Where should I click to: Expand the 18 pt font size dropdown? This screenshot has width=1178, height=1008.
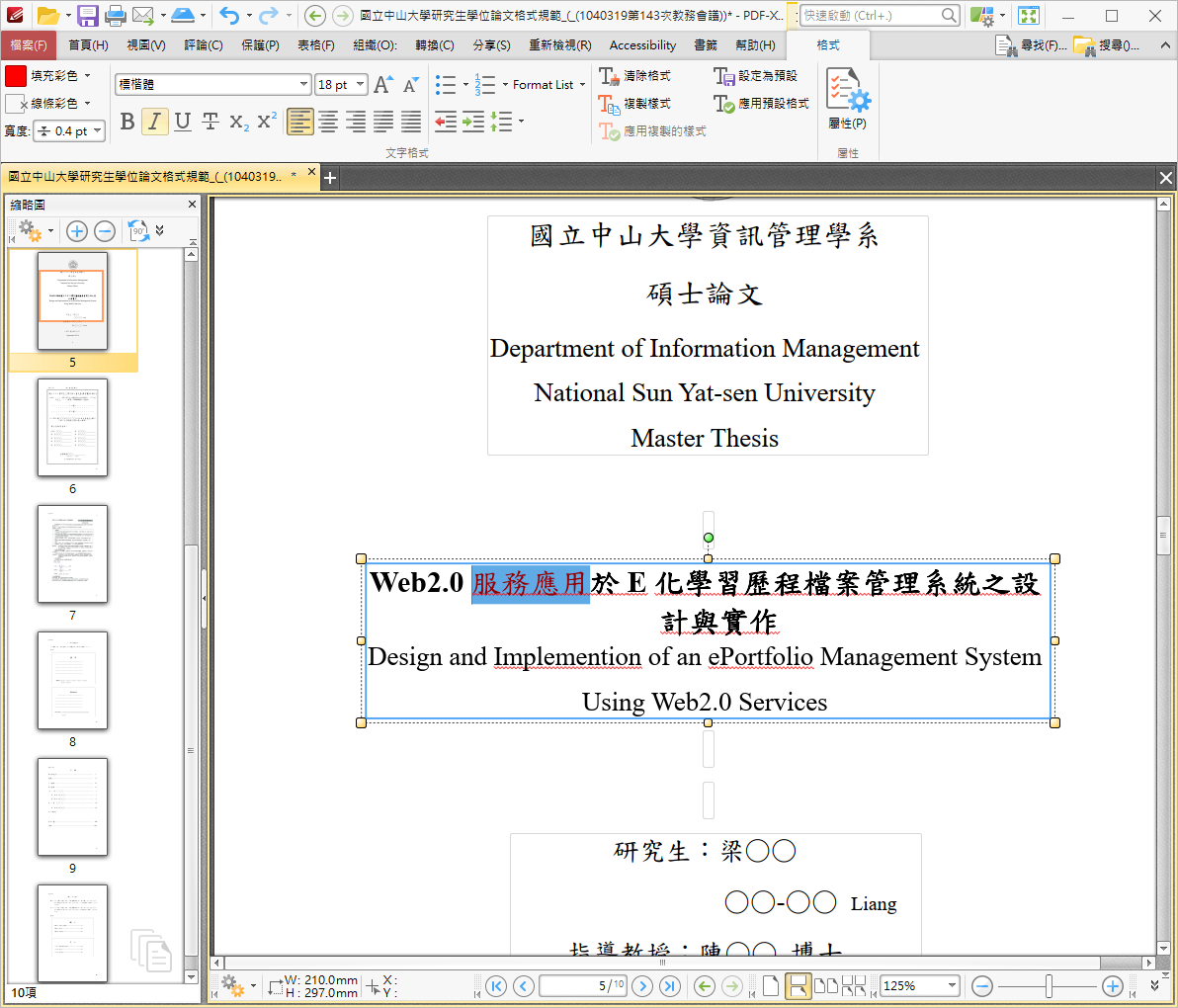tap(360, 85)
